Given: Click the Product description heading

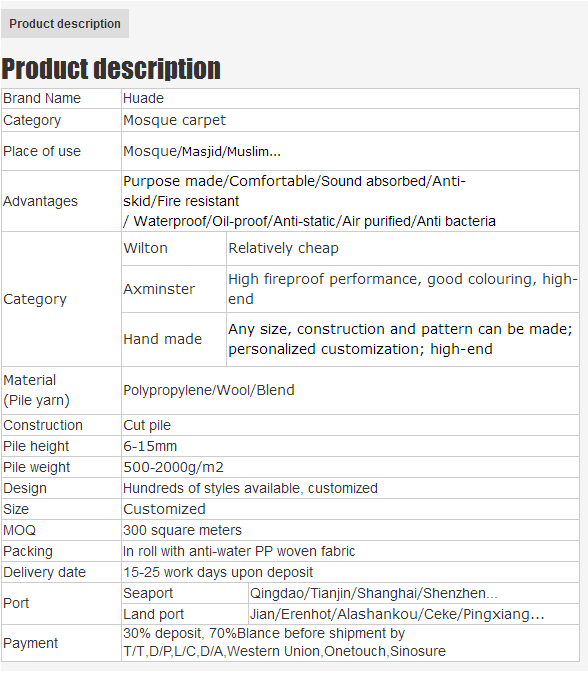Looking at the screenshot, I should [x=111, y=69].
